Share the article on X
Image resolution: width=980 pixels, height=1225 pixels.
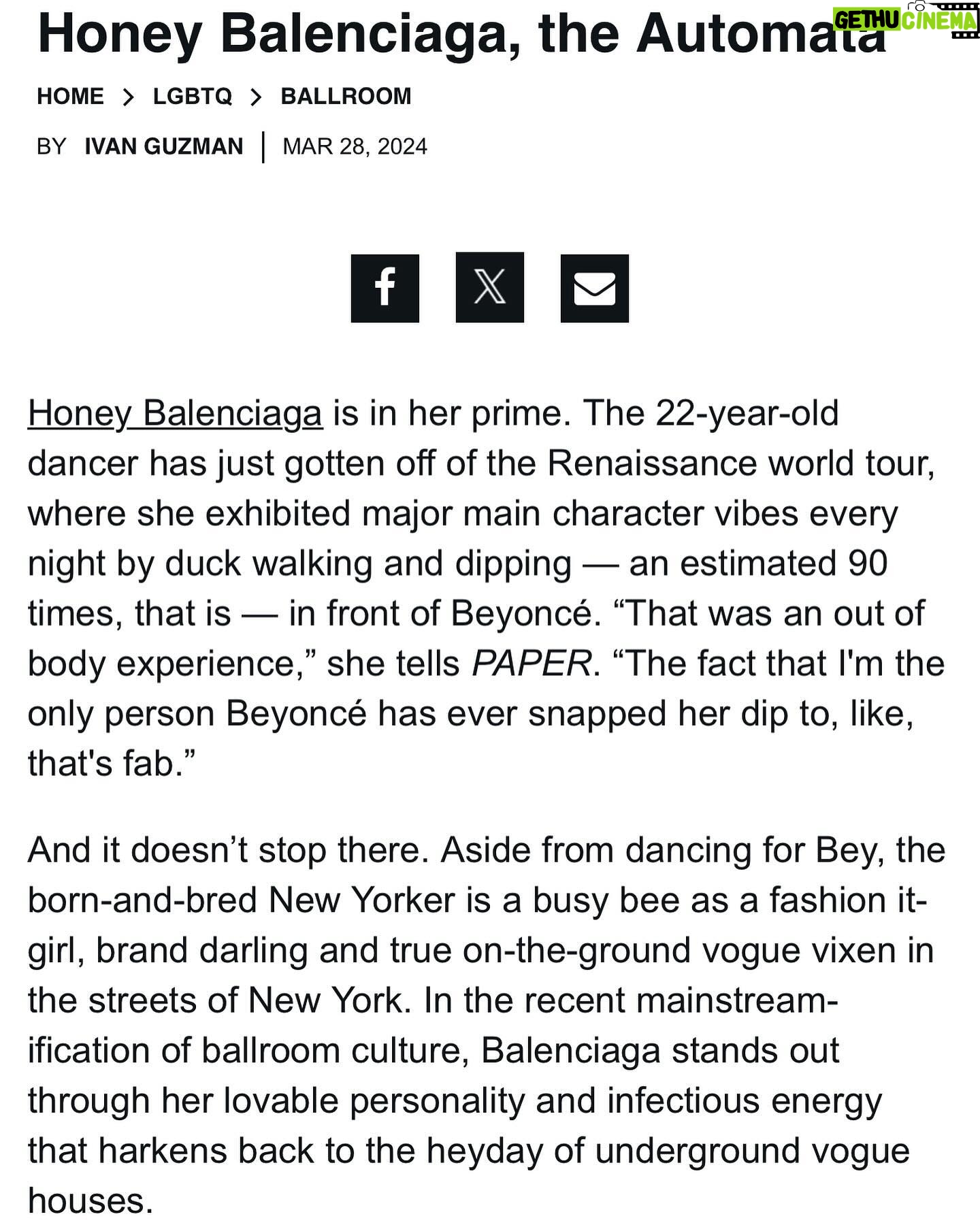(489, 287)
